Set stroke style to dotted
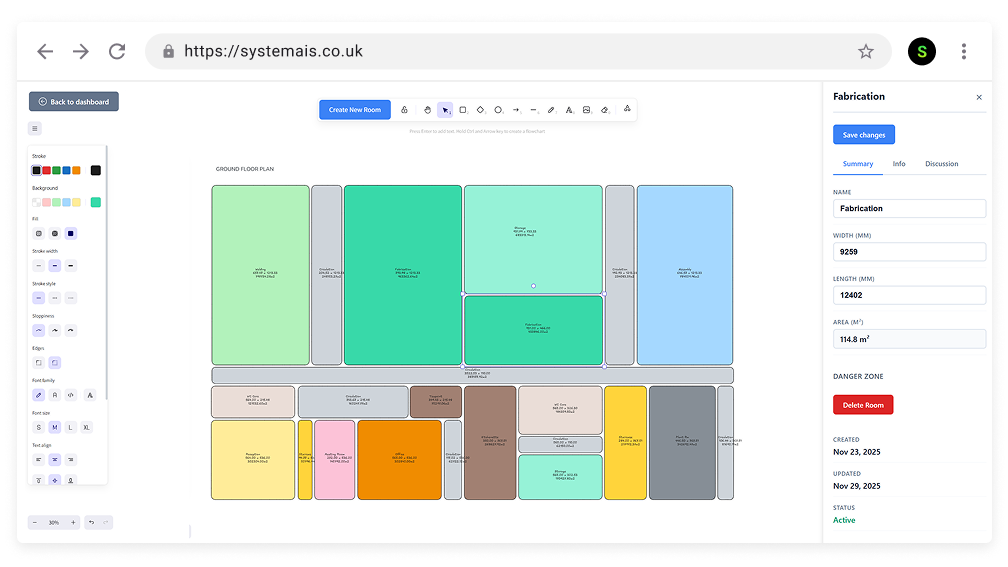 coord(71,298)
